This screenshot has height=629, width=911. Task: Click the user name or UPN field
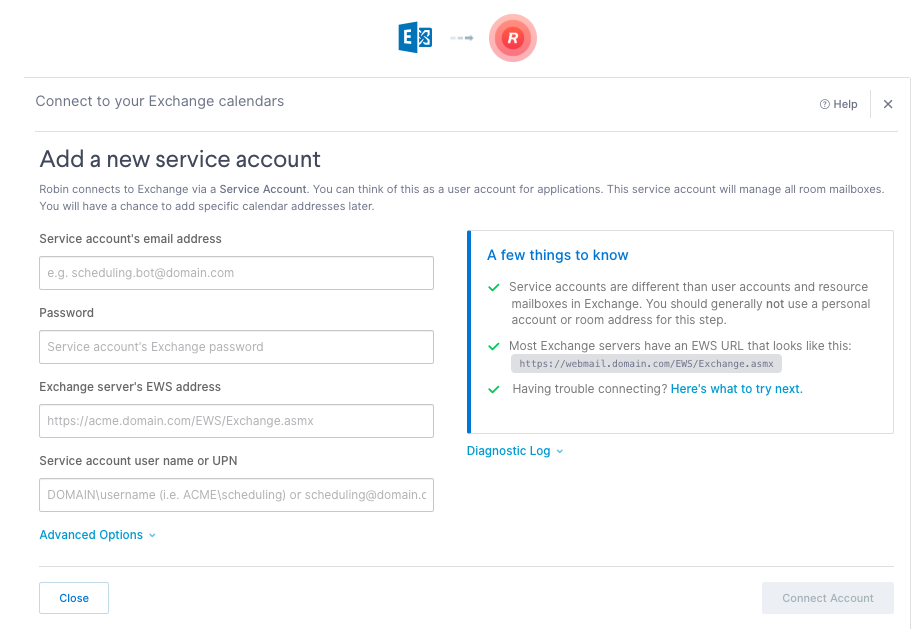tap(236, 495)
